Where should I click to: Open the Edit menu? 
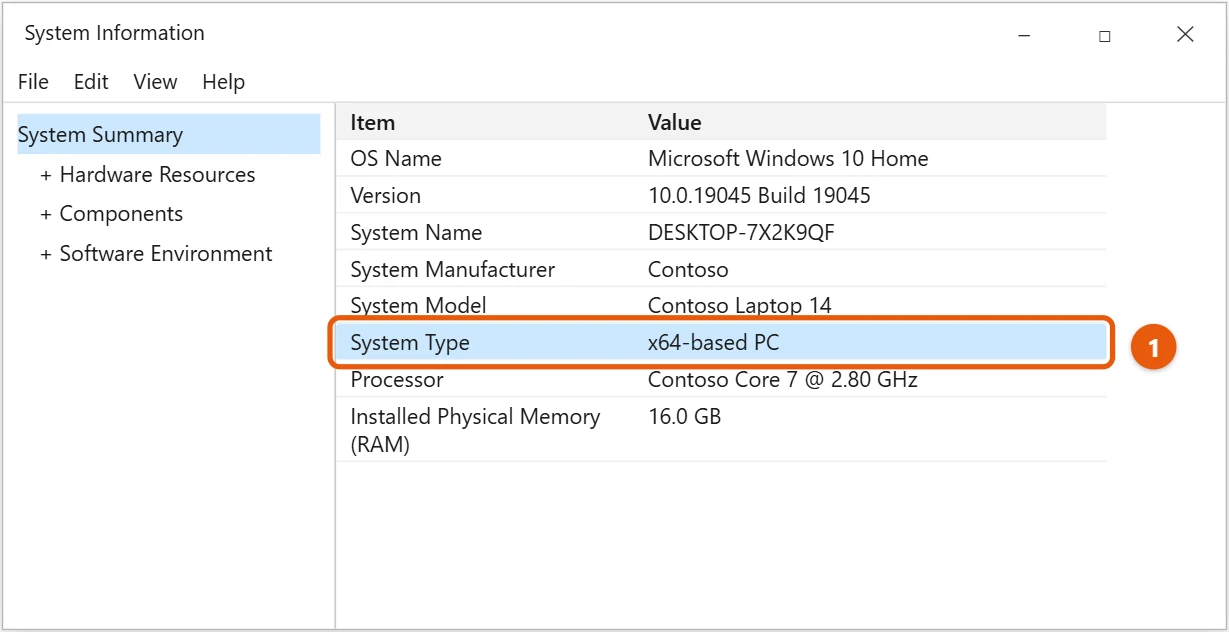click(x=91, y=82)
